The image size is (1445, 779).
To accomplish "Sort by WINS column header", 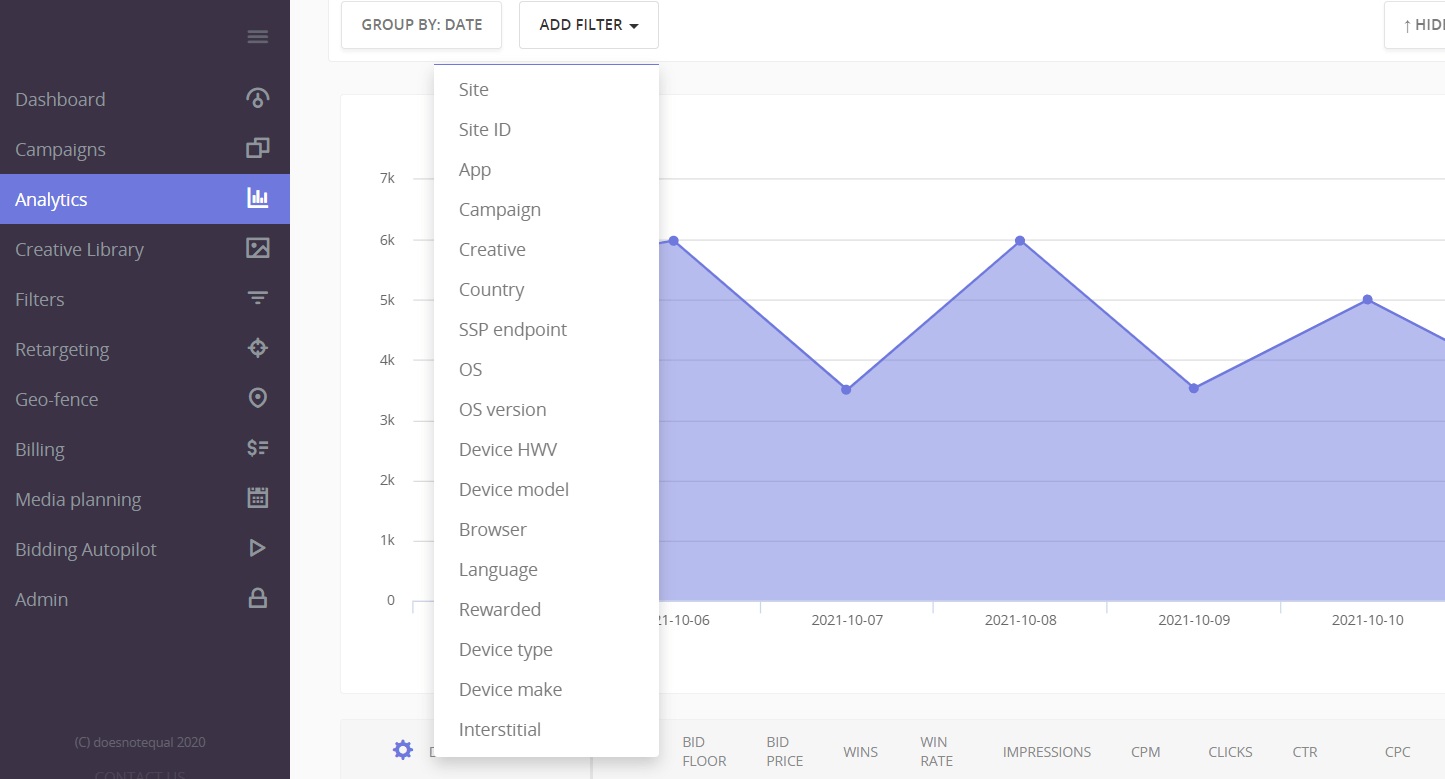I will [x=860, y=752].
